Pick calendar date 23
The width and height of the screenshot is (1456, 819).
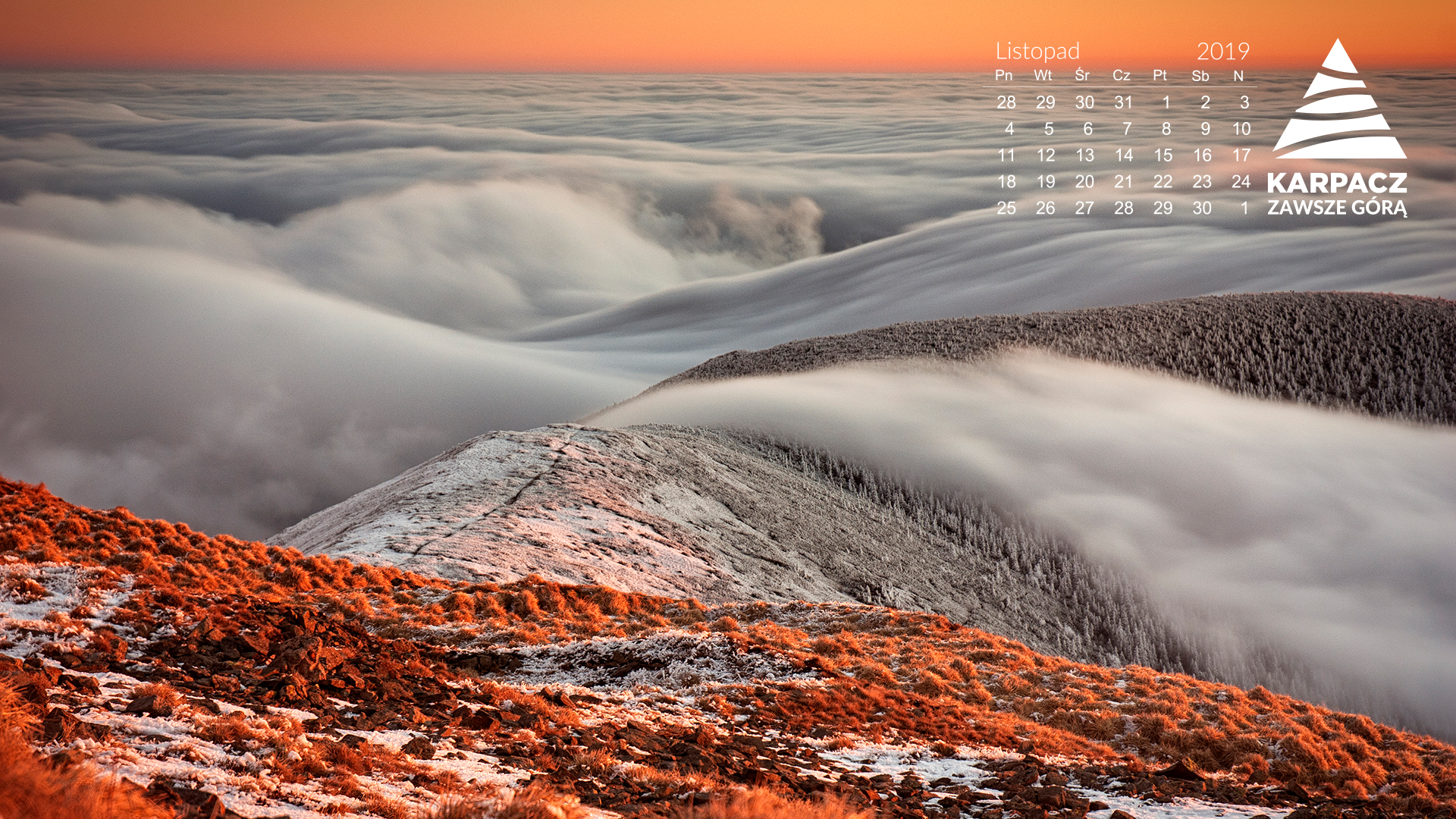1202,182
